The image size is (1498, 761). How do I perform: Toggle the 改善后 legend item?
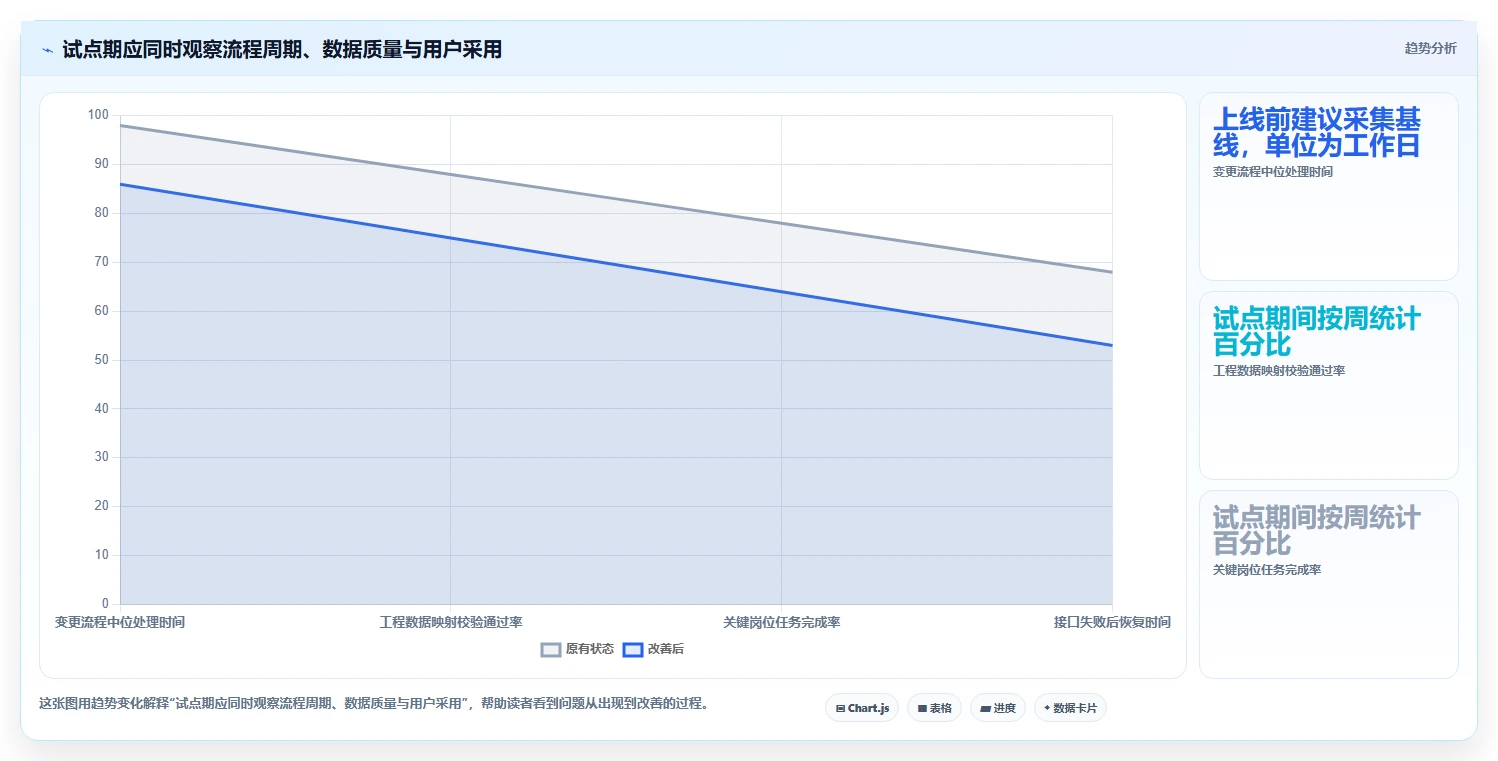(x=654, y=649)
